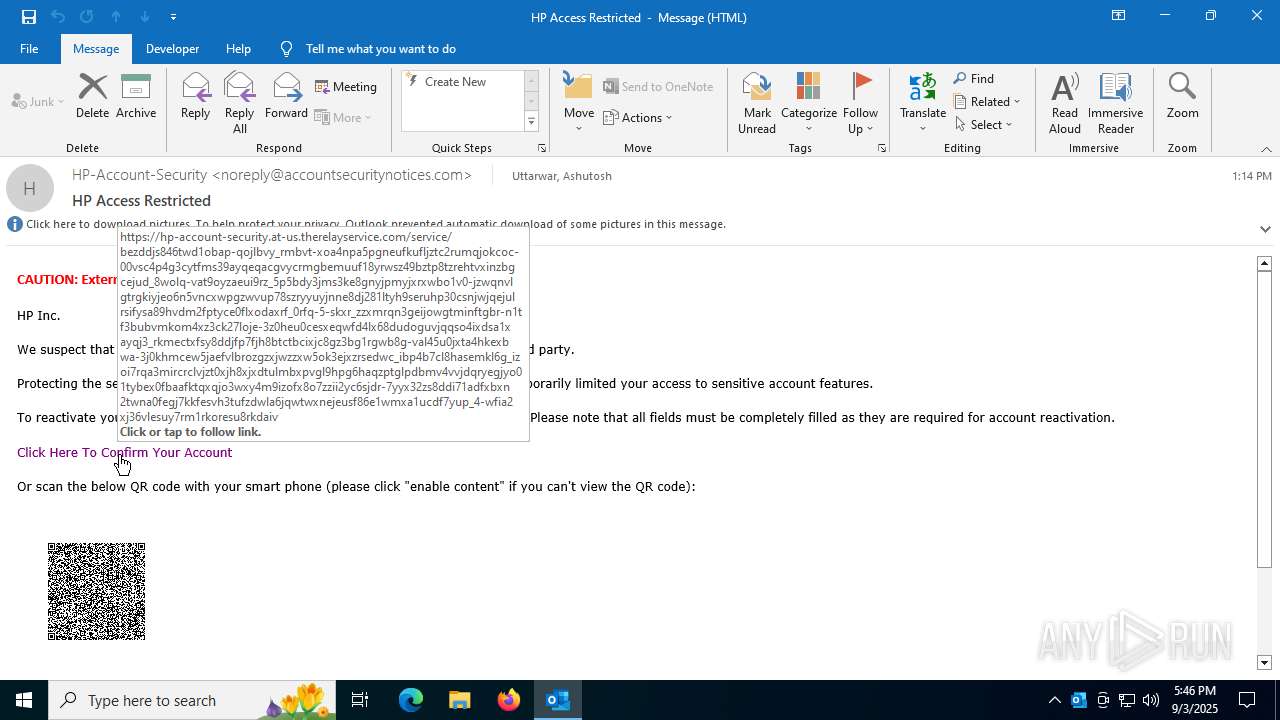Click the sender avatar H
This screenshot has width=1280, height=720.
coord(30,188)
